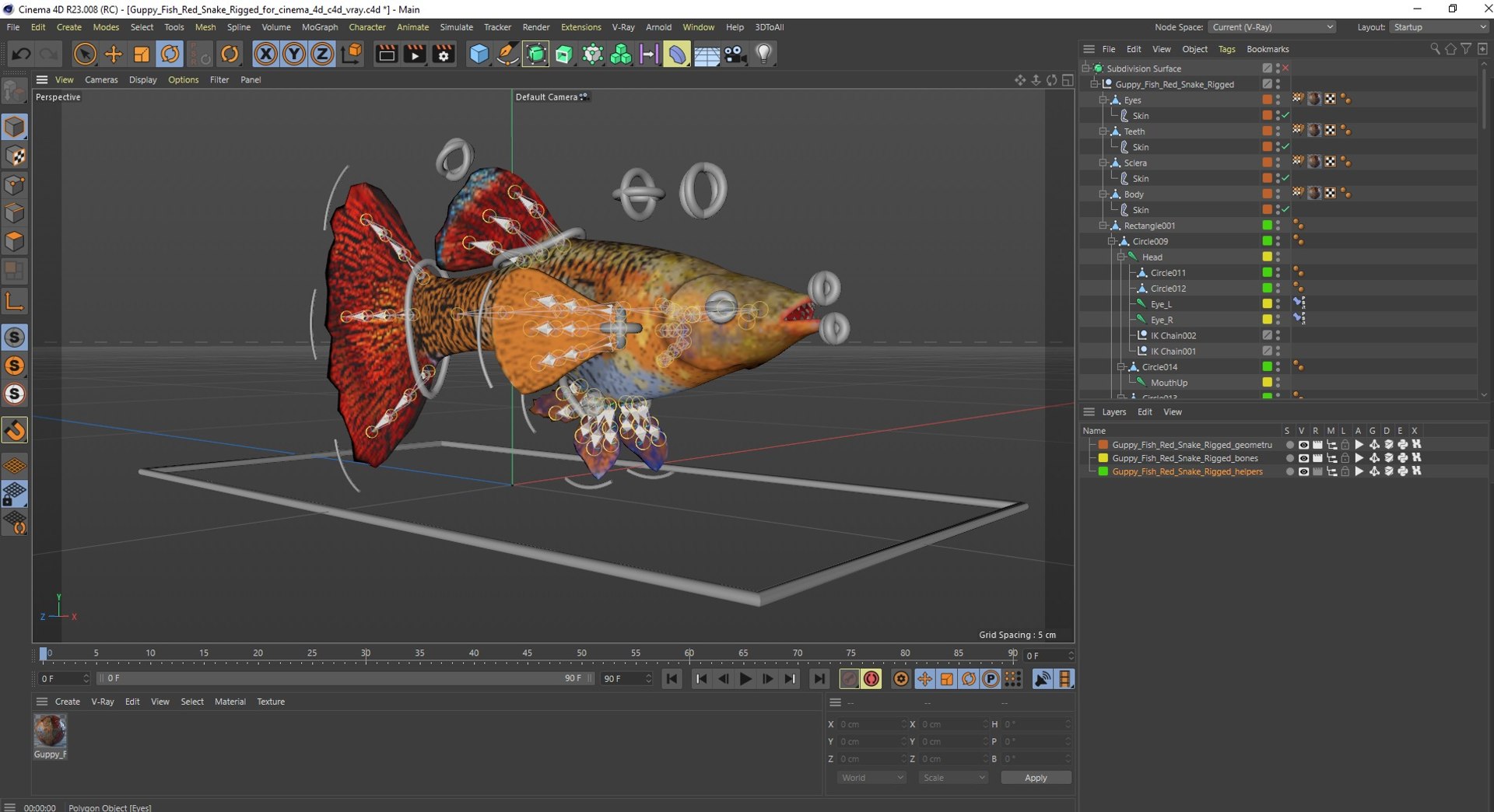Go to end of animation

click(819, 679)
